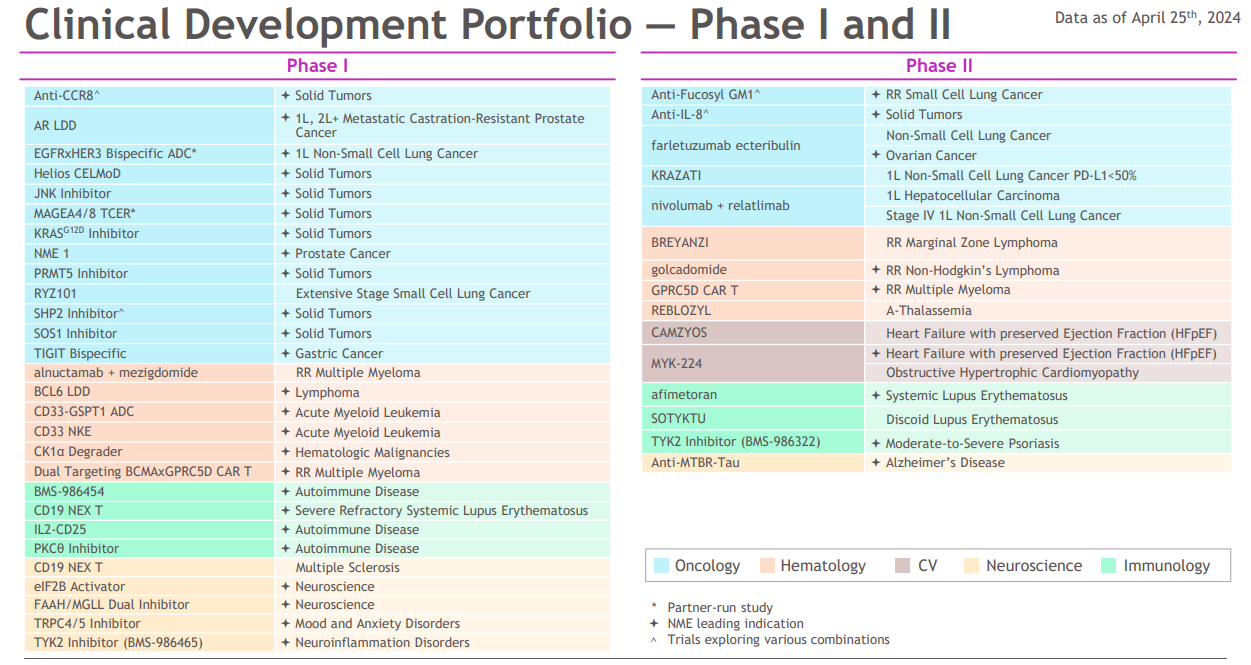
Task: Click the Lymphoma indication for BCL6 LDD
Action: [327, 393]
